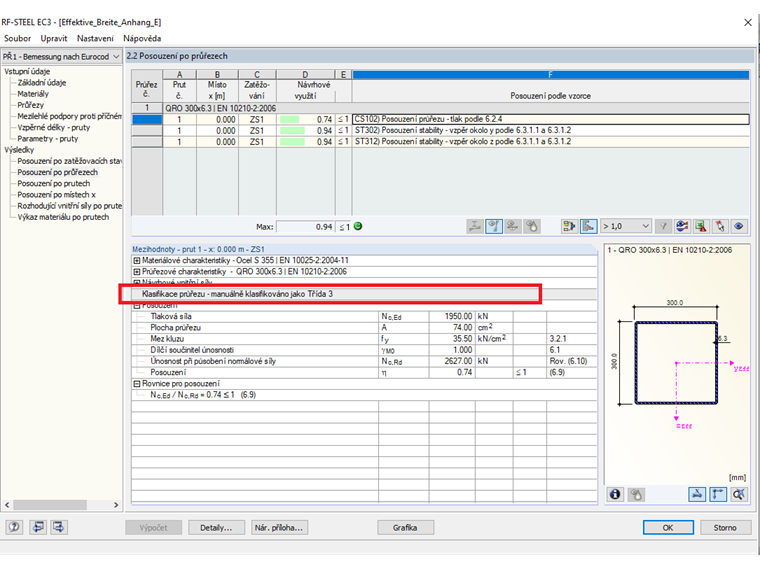Toggle cross-section dimensions display icon
Screen dimensions: 760x570
697,494
